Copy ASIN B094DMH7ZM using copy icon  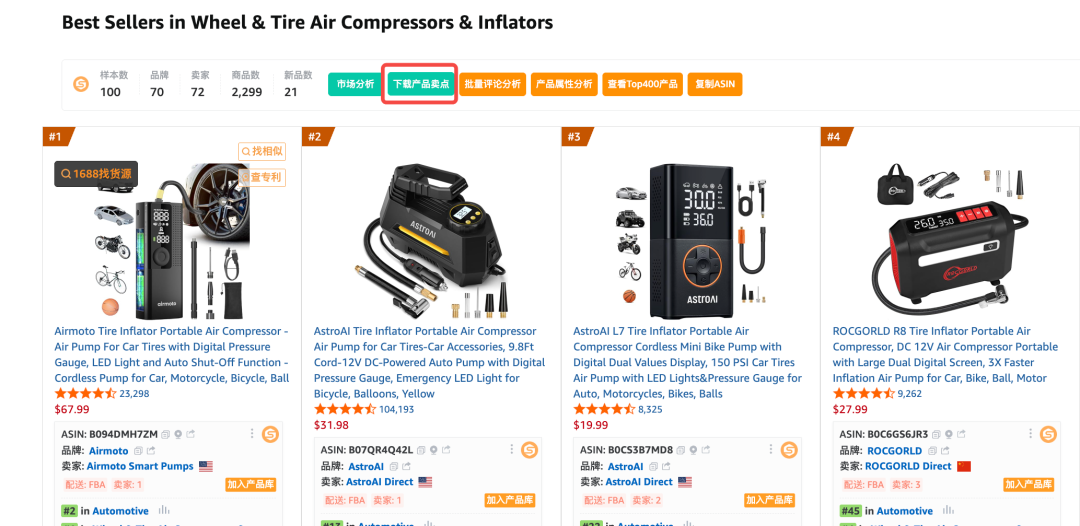166,434
